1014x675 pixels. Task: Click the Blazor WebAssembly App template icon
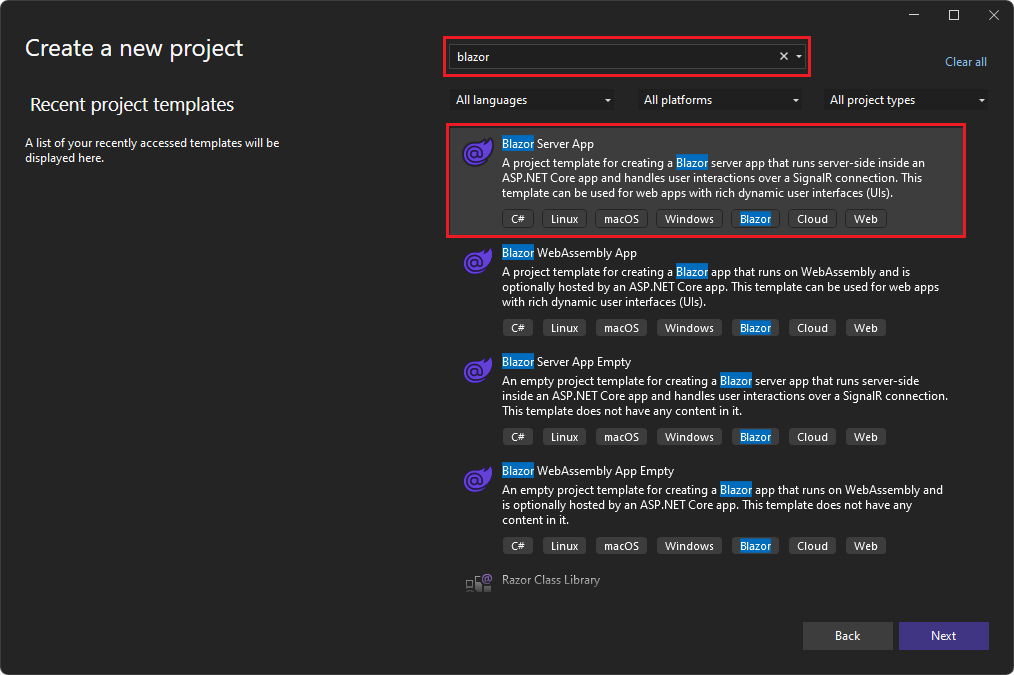(x=476, y=263)
